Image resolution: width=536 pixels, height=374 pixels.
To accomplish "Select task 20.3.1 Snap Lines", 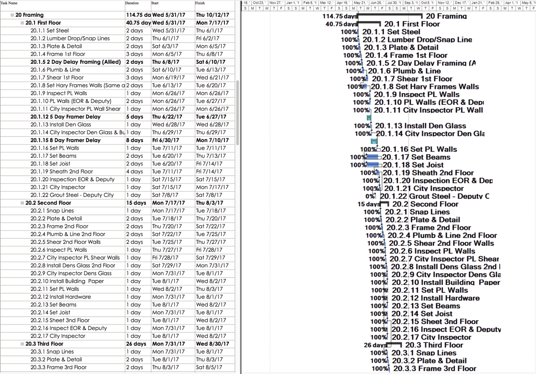I will pyautogui.click(x=52, y=352).
